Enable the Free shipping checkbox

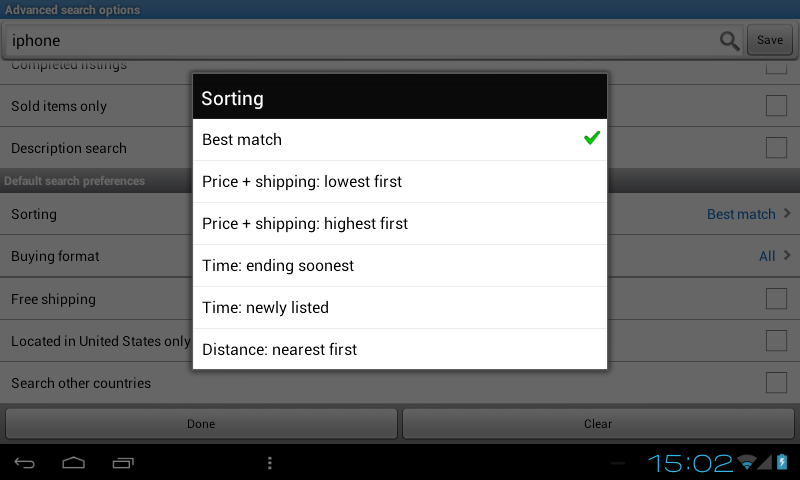click(x=776, y=299)
